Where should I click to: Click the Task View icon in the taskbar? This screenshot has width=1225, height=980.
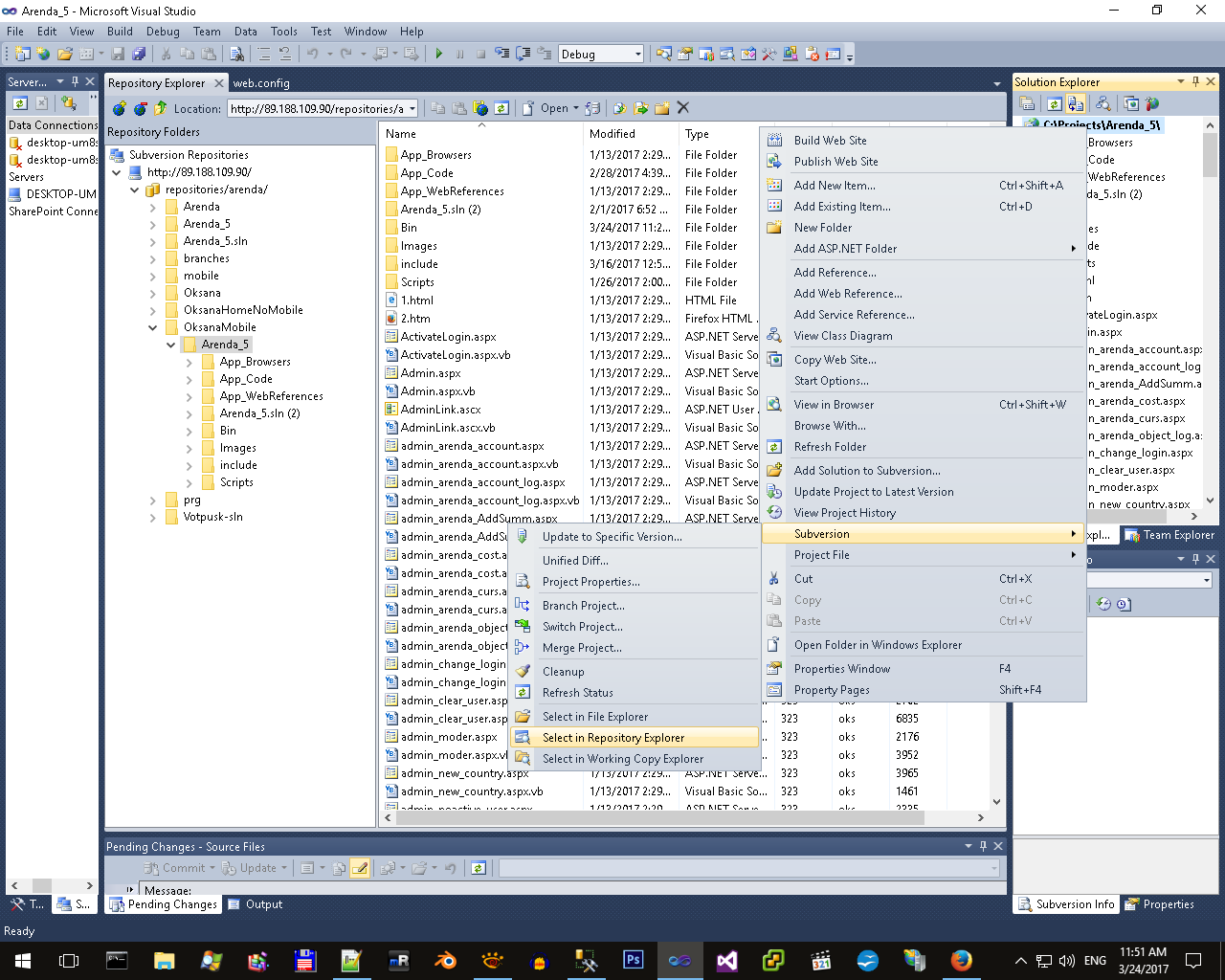pos(69,960)
